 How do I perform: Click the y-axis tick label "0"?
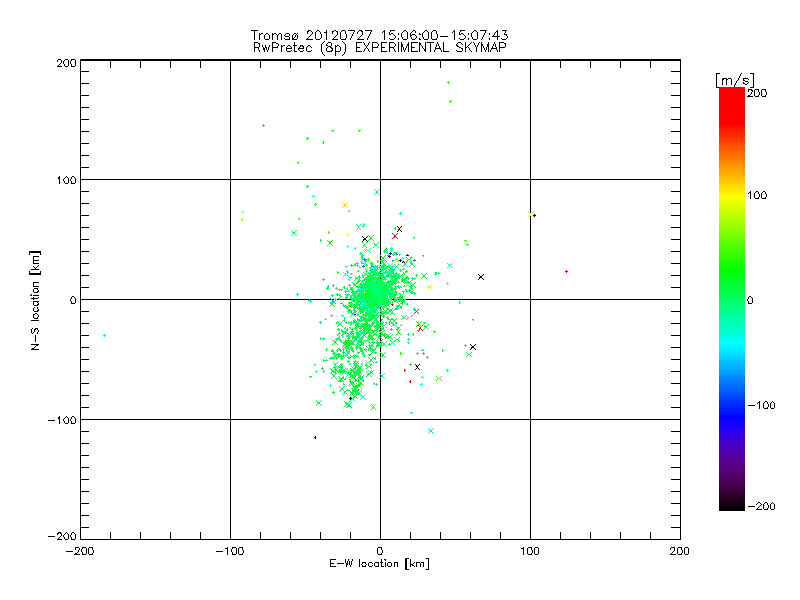coord(73,300)
